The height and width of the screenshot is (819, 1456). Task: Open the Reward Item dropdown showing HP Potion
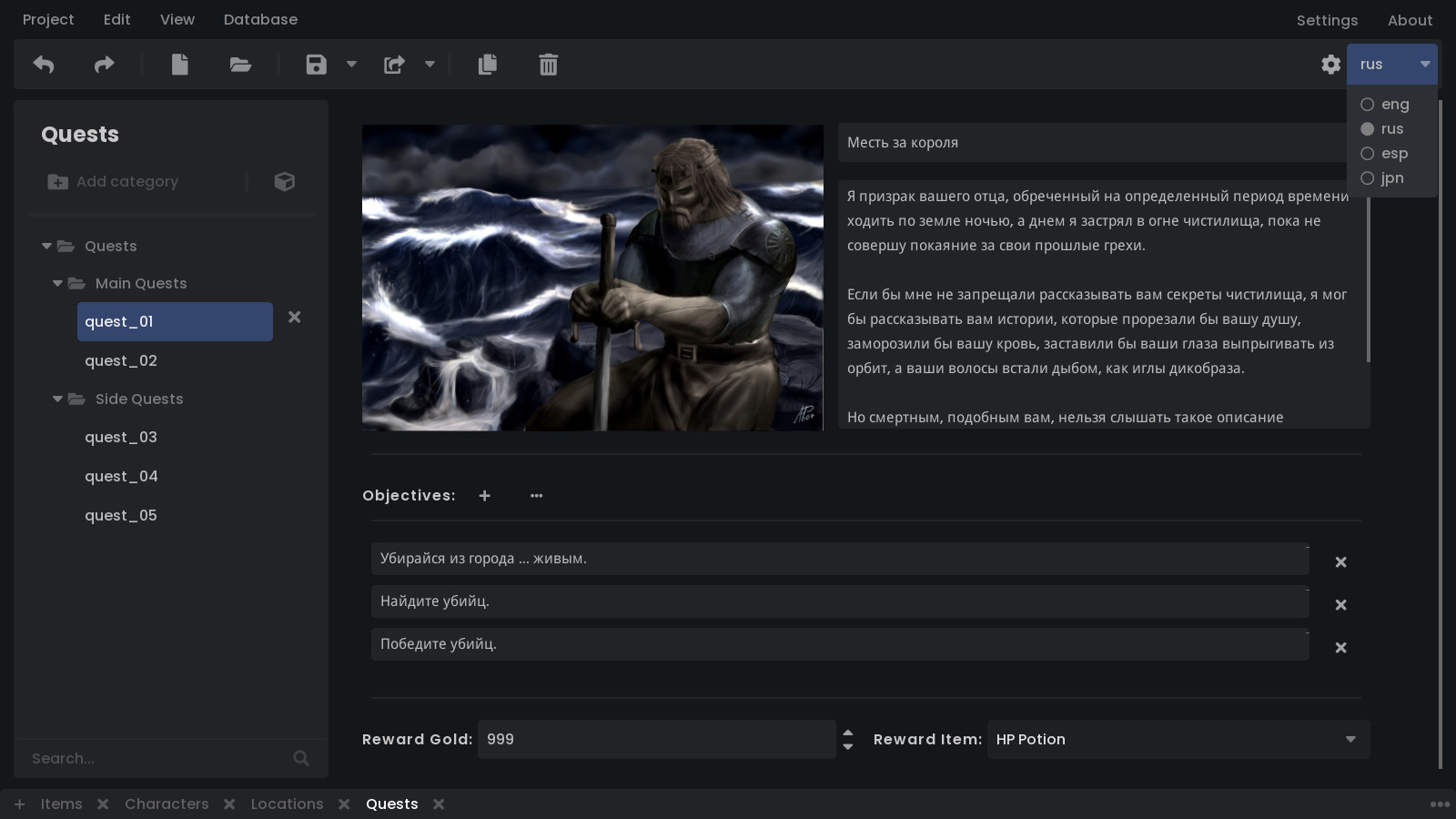1350,739
